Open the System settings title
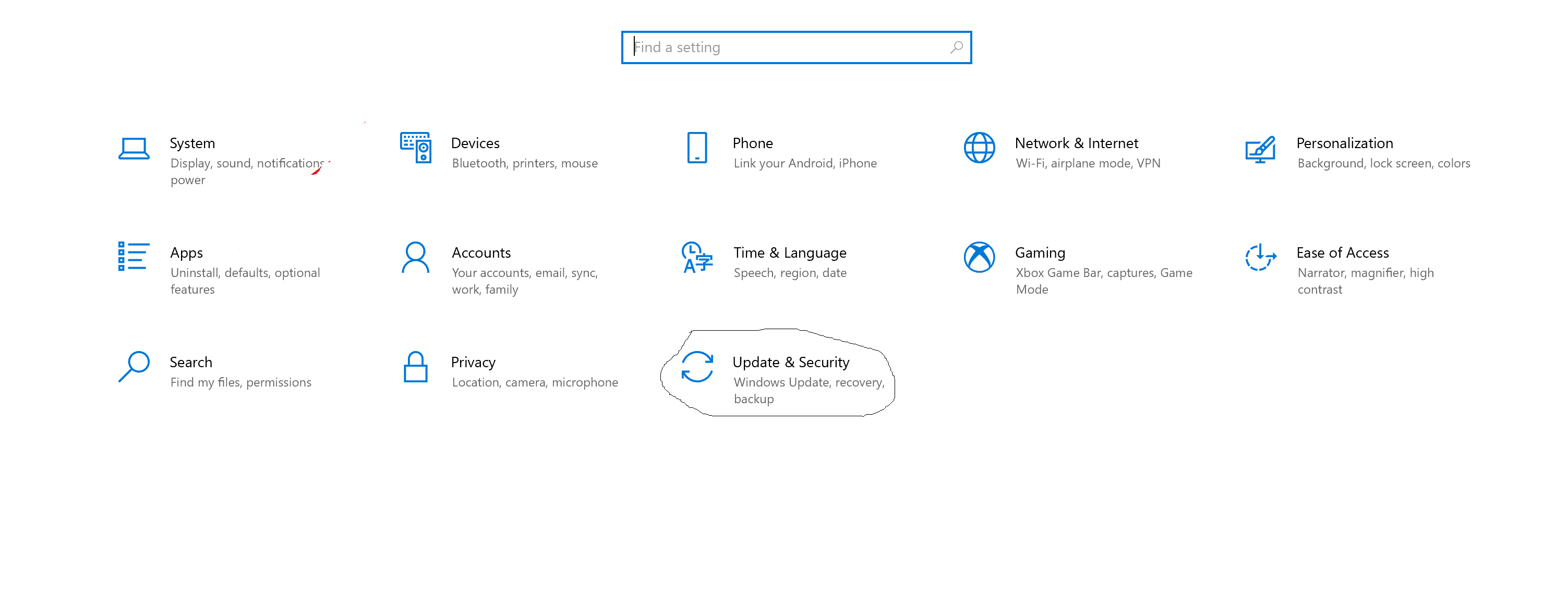1568x603 pixels. (x=192, y=143)
